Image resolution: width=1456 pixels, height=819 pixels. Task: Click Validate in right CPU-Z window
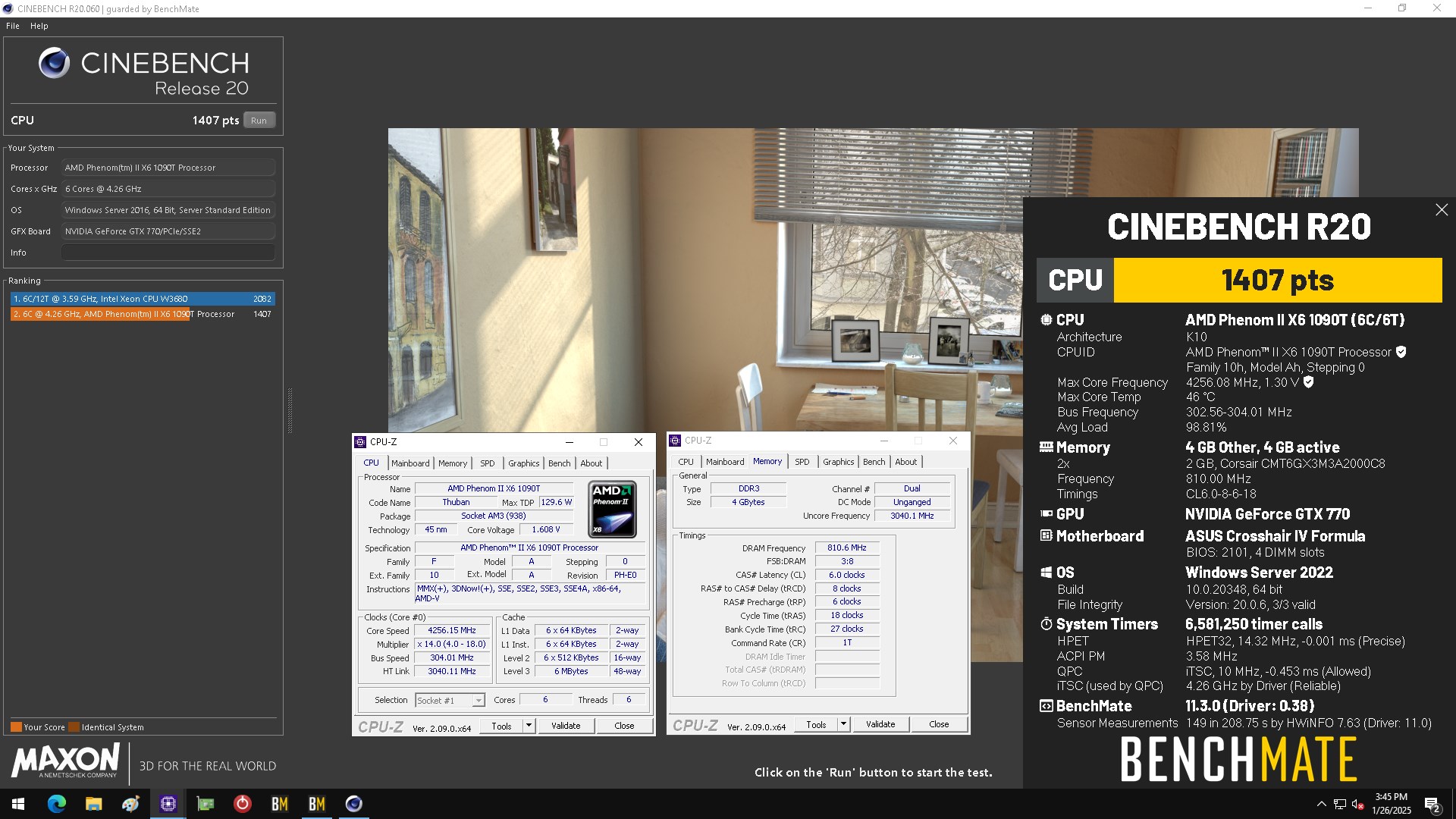point(880,724)
